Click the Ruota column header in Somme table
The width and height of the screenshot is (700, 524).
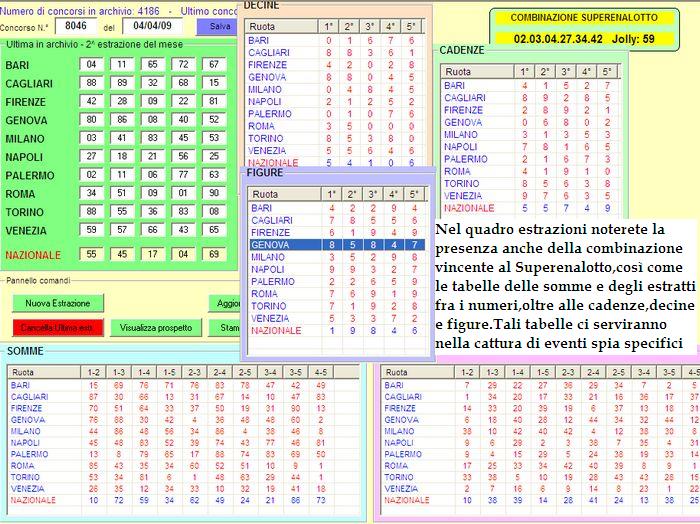[44, 372]
